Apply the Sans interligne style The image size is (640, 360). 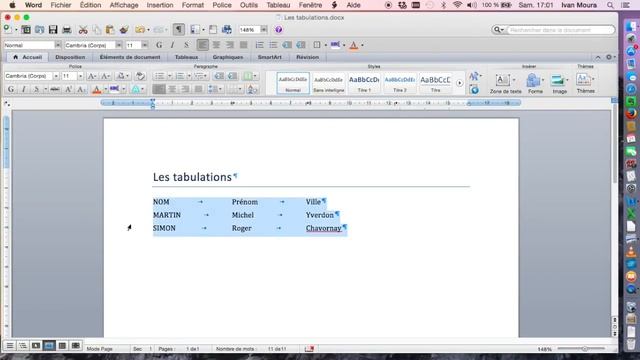(329, 83)
